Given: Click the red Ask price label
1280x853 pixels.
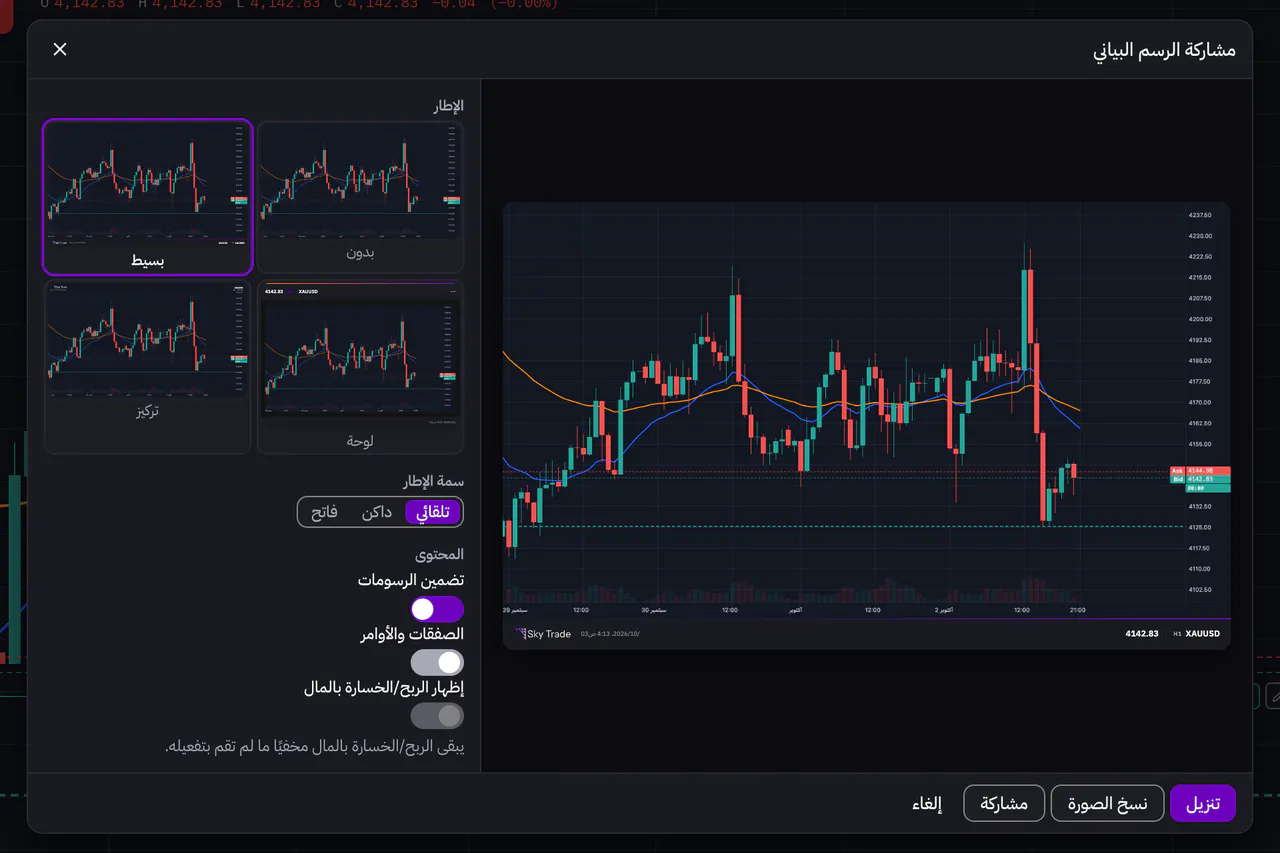Looking at the screenshot, I should pyautogui.click(x=1199, y=470).
